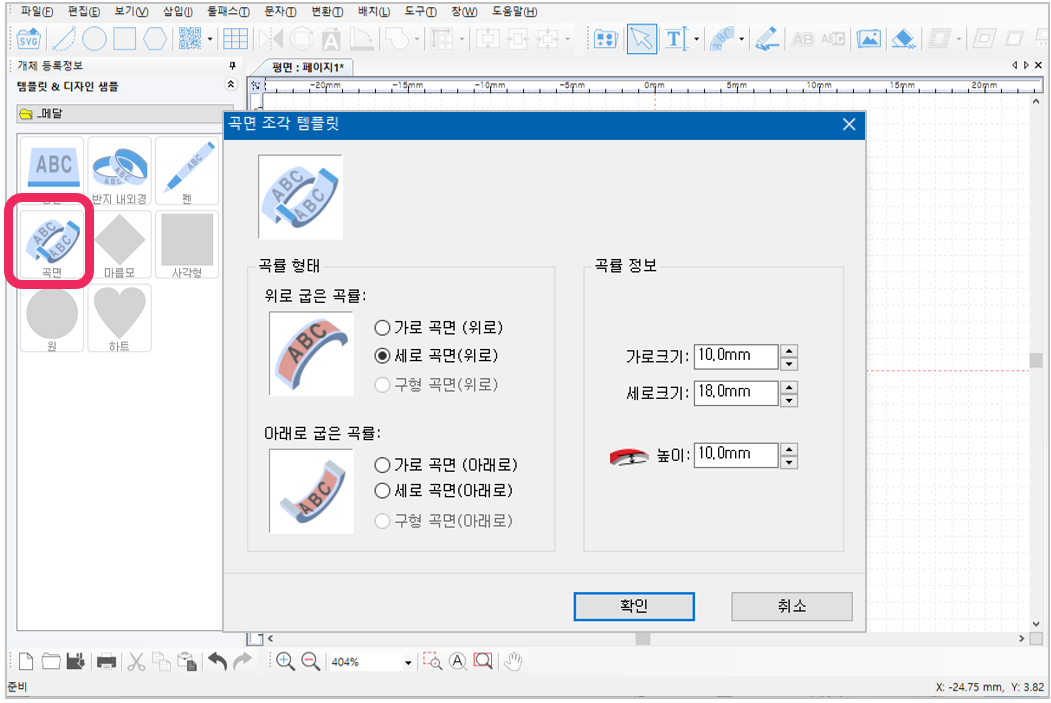1051x703 pixels.
Task: Select 세로 곡면(위로) radio option
Action: pyautogui.click(x=382, y=356)
